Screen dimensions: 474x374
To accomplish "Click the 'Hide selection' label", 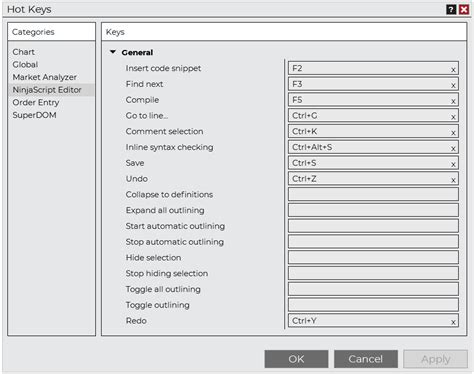I will click(153, 258).
